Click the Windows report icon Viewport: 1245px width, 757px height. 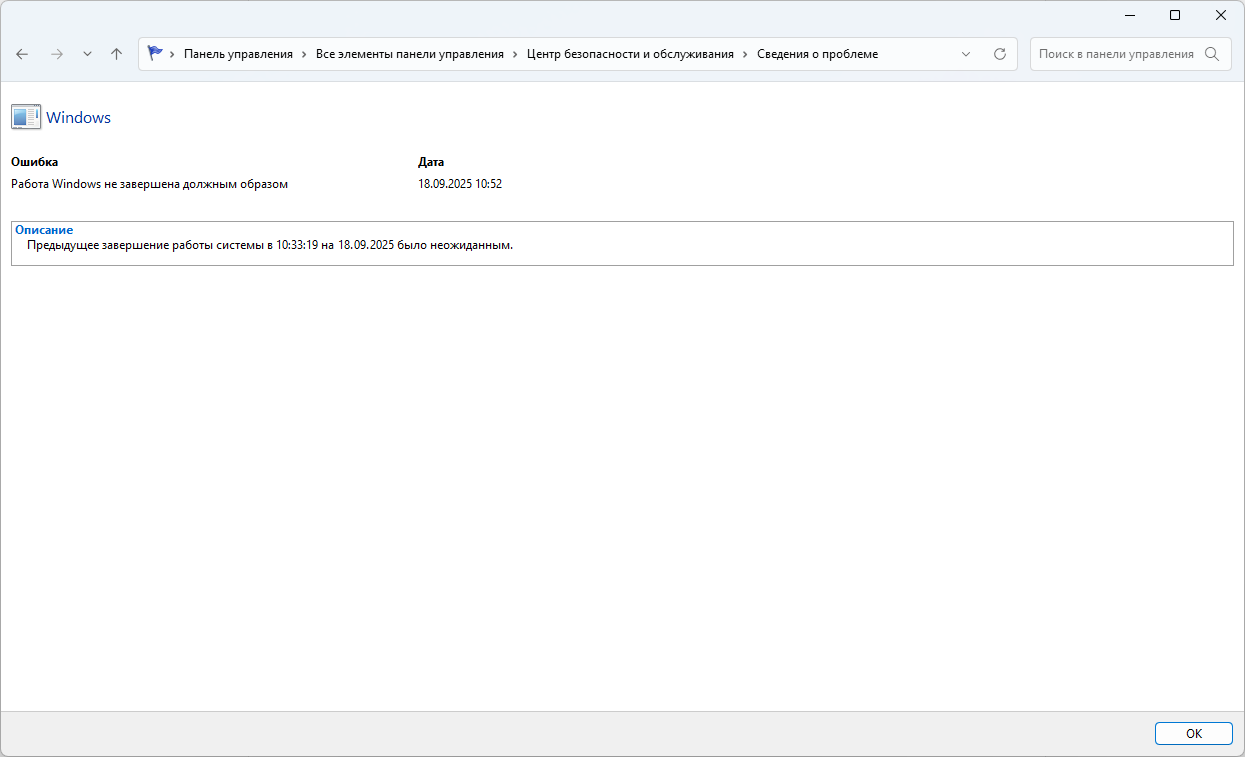[26, 117]
